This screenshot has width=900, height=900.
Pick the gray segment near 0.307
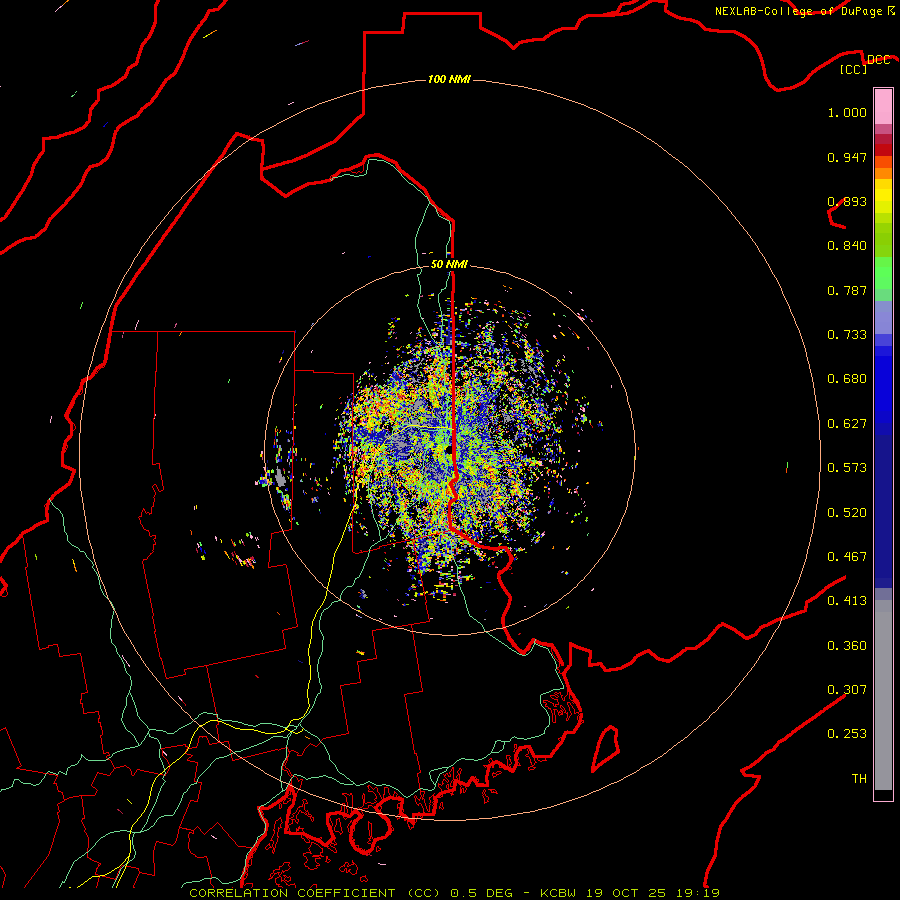tap(883, 695)
